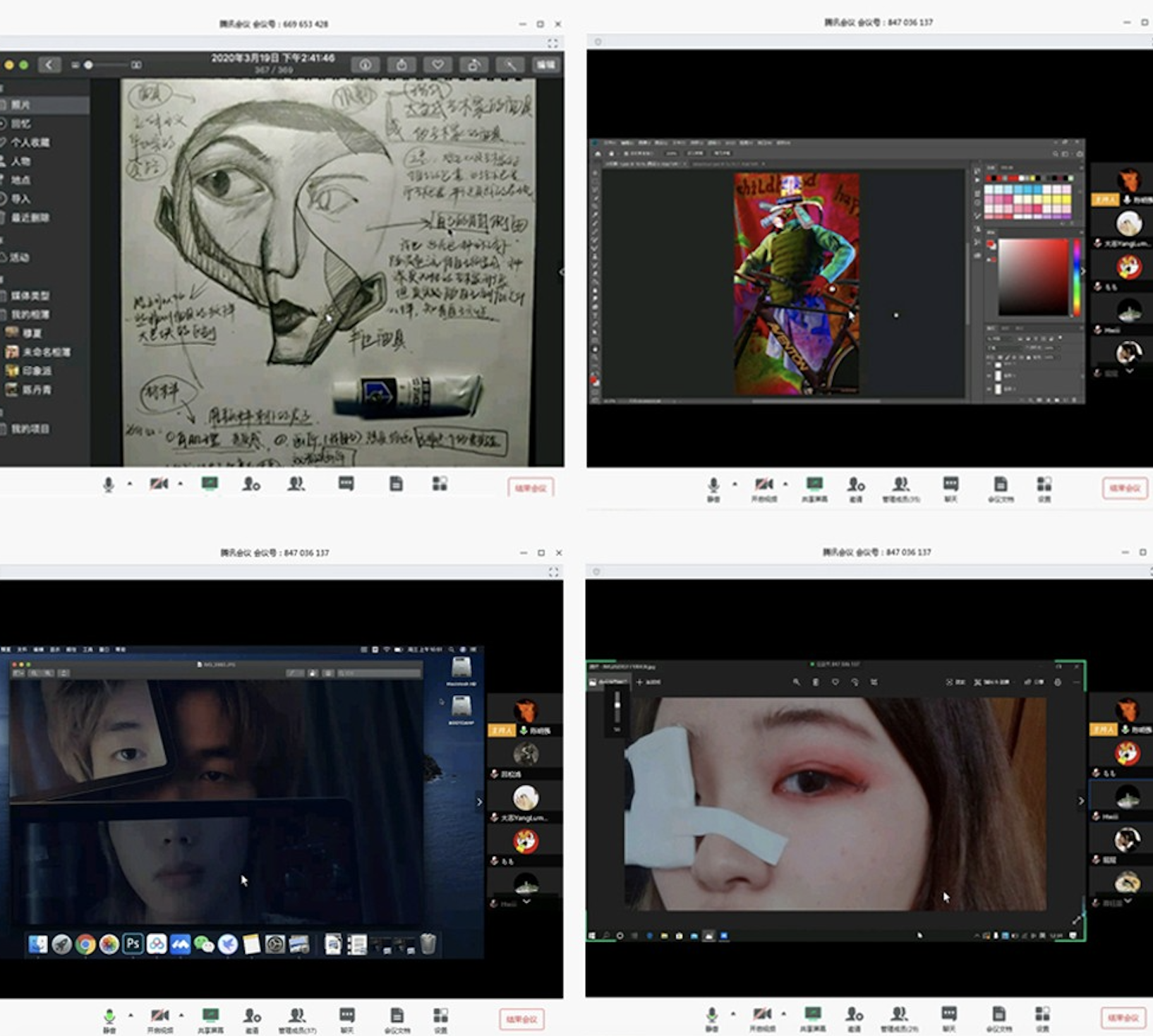Mute microphone in the sketch meeting window

[109, 484]
